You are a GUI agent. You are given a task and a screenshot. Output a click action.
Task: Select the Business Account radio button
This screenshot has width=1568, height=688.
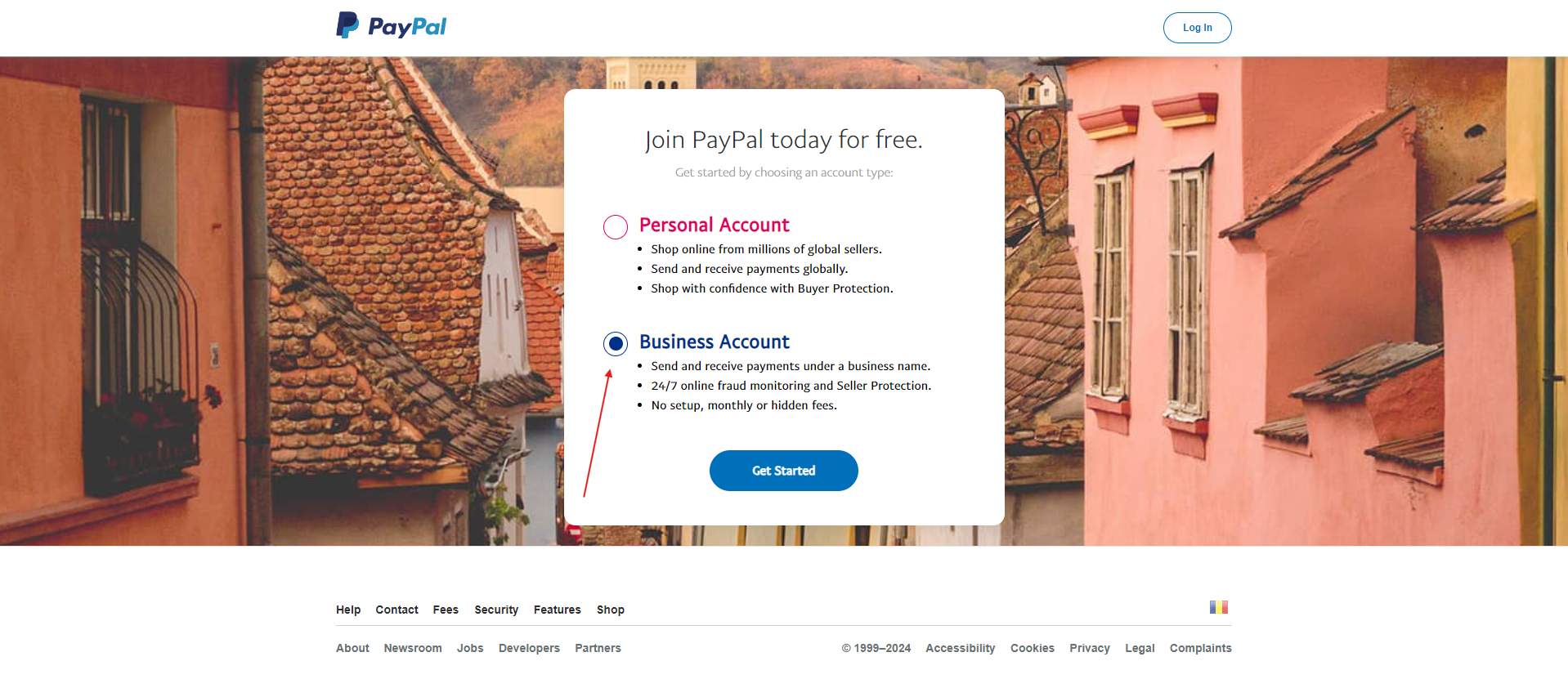tap(616, 344)
